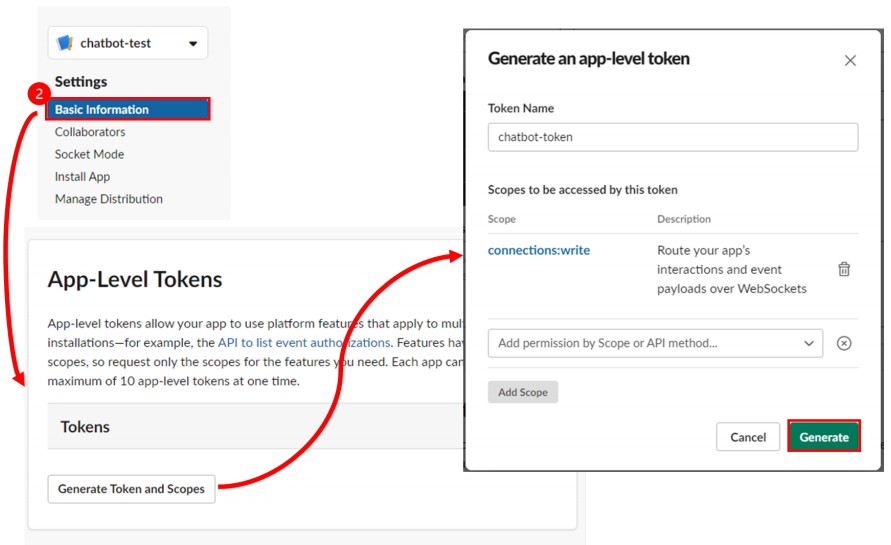Select Install App in the sidebar

point(82,176)
